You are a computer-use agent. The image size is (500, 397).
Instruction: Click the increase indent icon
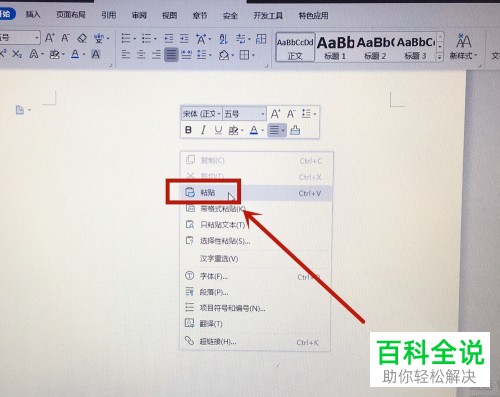(x=184, y=38)
